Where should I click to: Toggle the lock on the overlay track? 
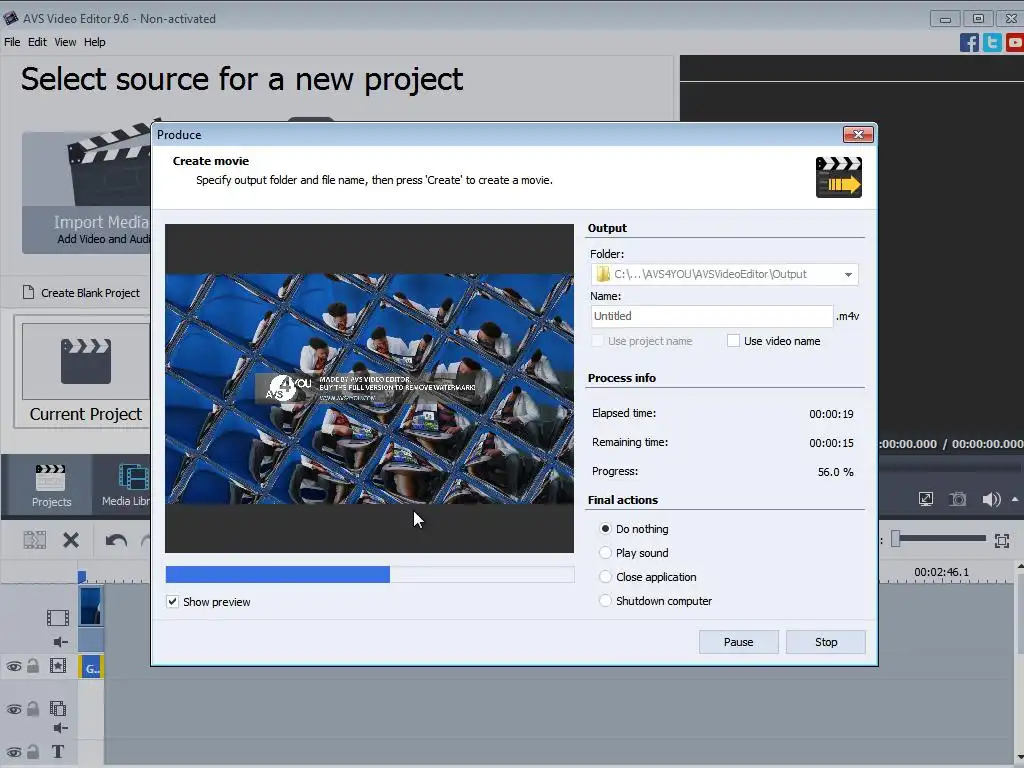point(33,709)
